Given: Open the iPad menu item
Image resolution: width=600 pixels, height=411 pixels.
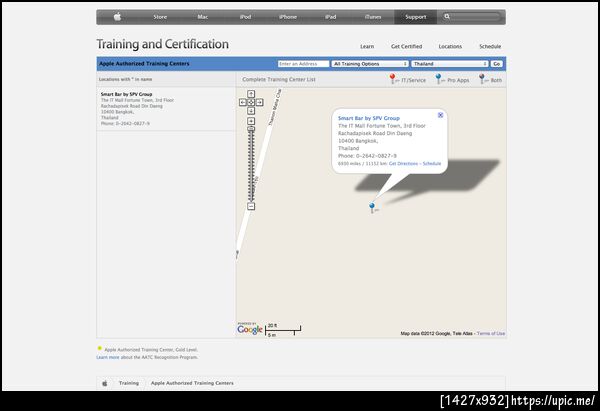Looking at the screenshot, I should [330, 17].
